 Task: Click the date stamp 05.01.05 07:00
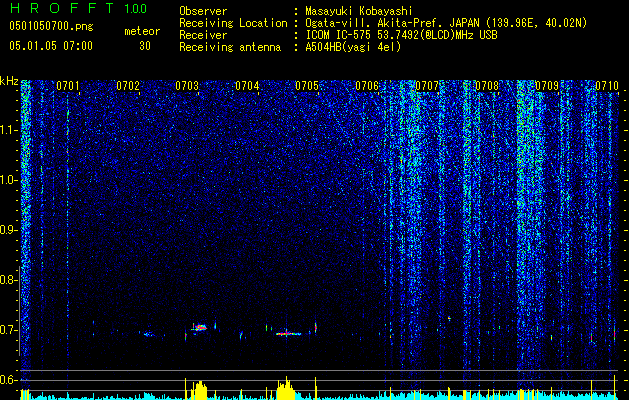pos(51,46)
